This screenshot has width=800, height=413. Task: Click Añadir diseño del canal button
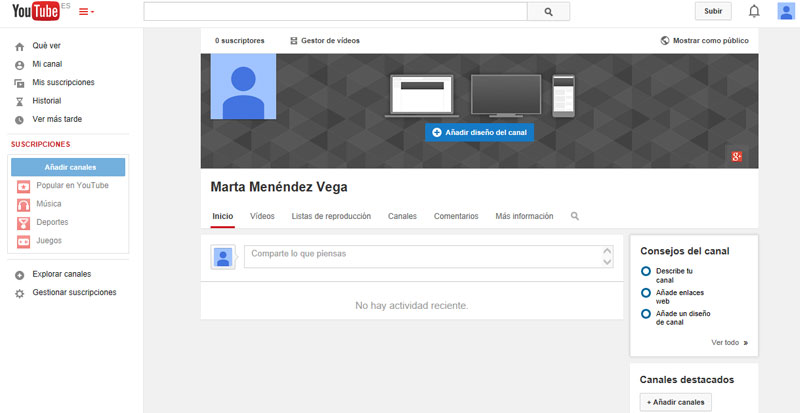[x=479, y=132]
